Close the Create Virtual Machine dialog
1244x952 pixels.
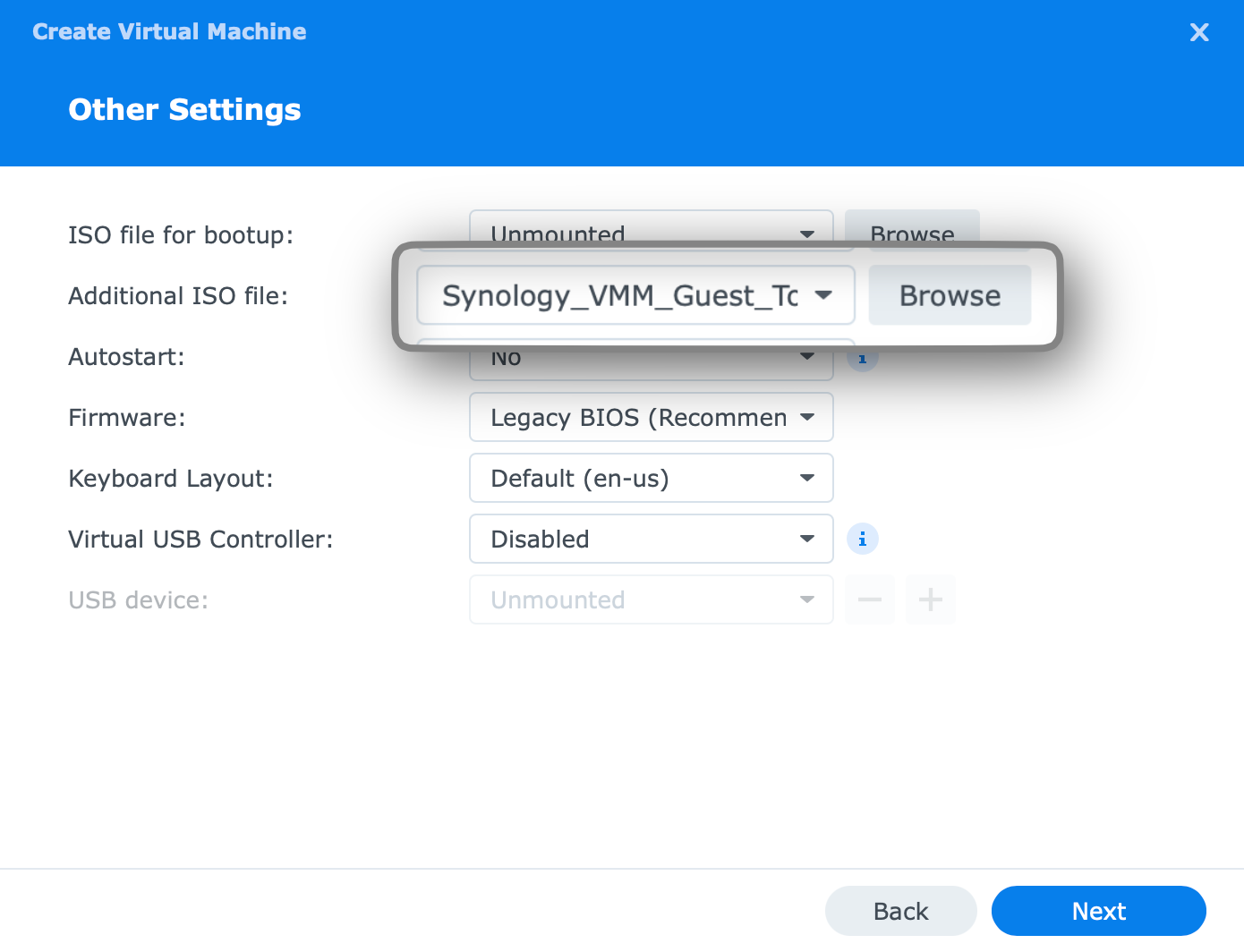coord(1199,32)
